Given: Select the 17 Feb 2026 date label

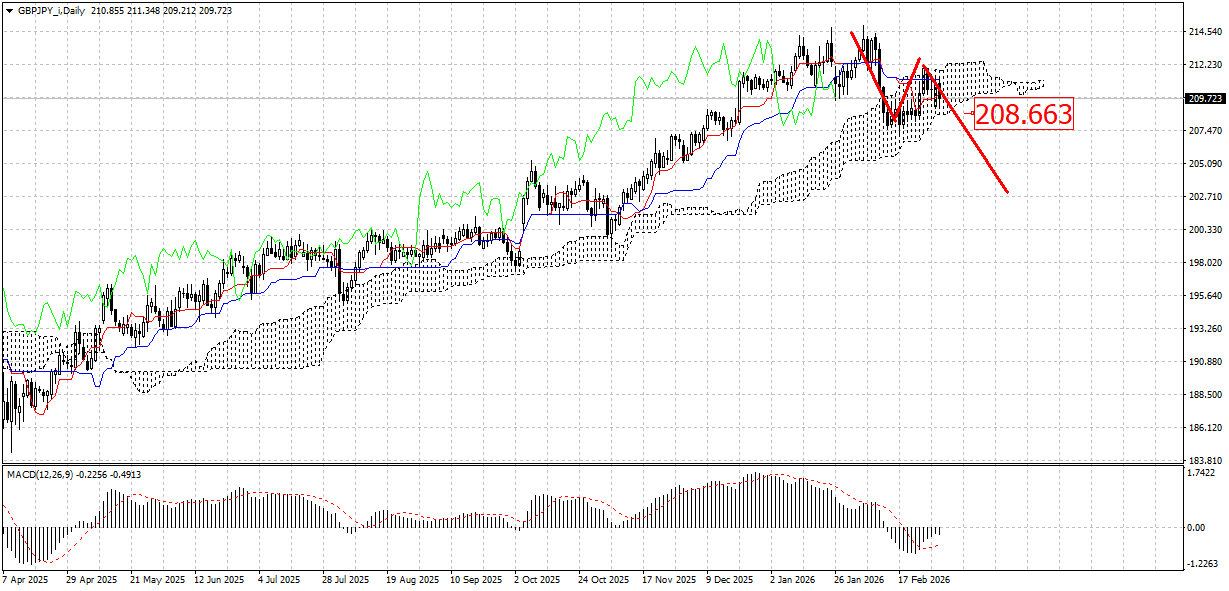Looking at the screenshot, I should click(923, 579).
